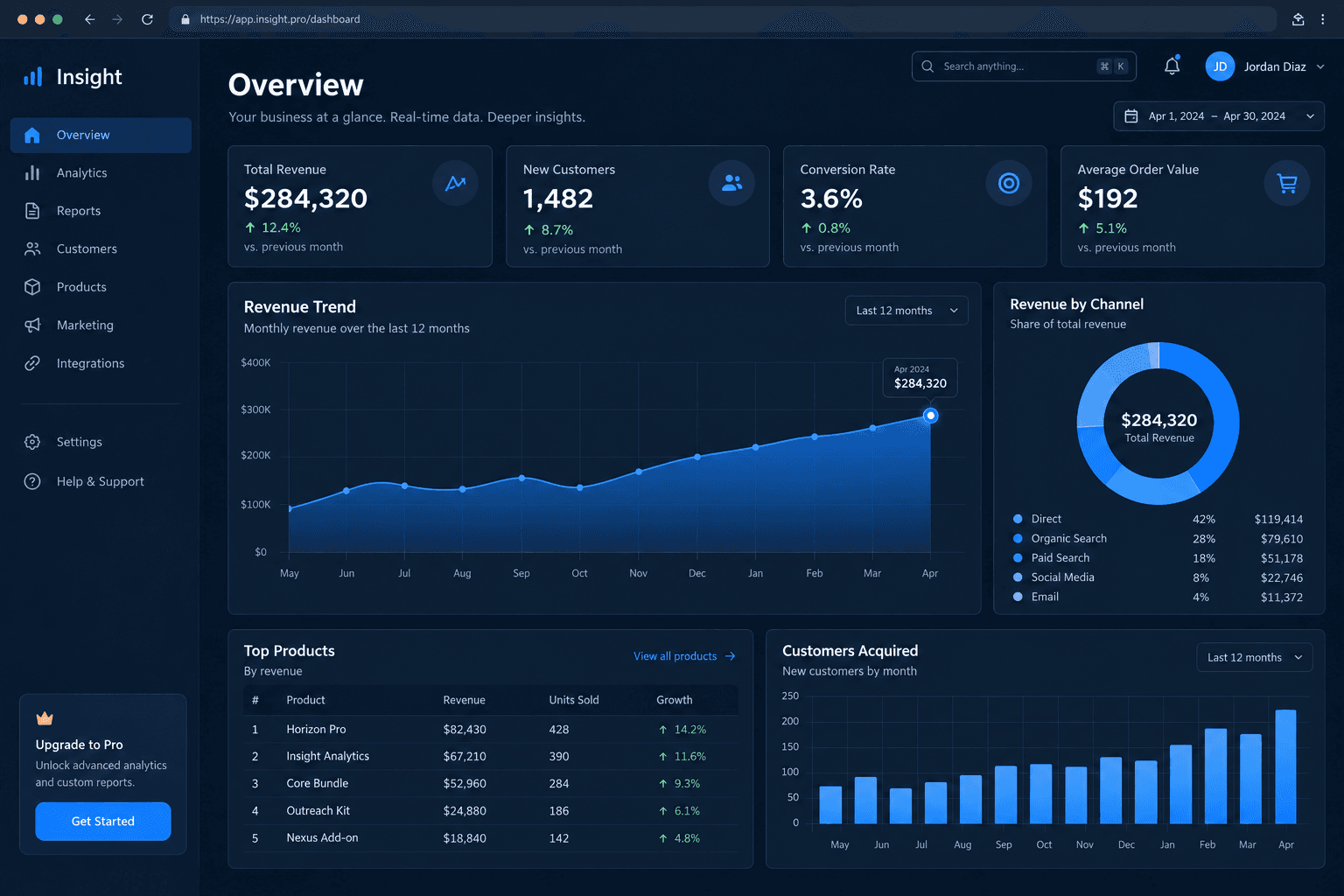Click Organic Search value $79,610
The image size is (1344, 896).
(1282, 539)
